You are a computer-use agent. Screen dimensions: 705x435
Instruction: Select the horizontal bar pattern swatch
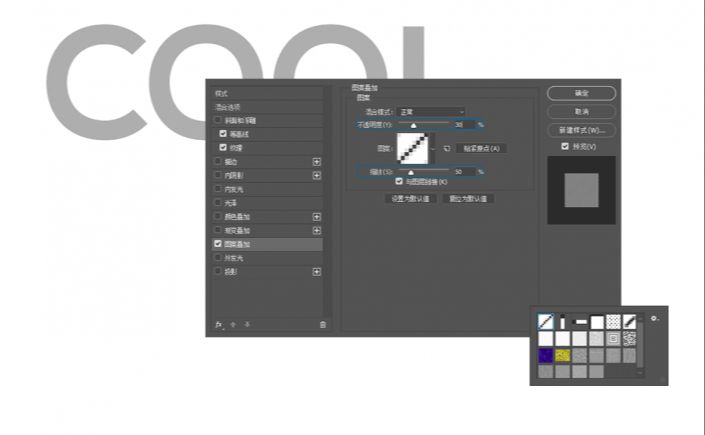click(580, 322)
